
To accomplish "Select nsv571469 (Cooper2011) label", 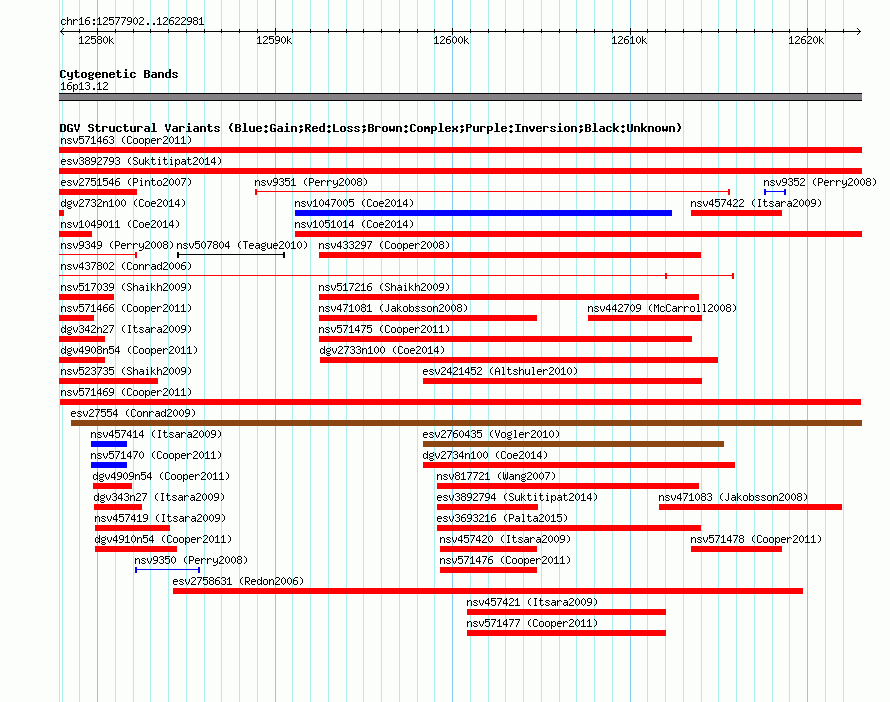I will [x=126, y=392].
